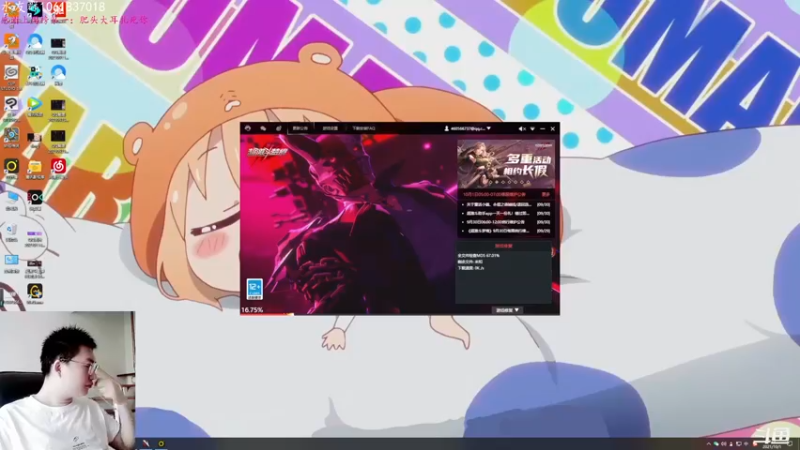
Task: Click the 12+ age rating badge
Action: 255,289
